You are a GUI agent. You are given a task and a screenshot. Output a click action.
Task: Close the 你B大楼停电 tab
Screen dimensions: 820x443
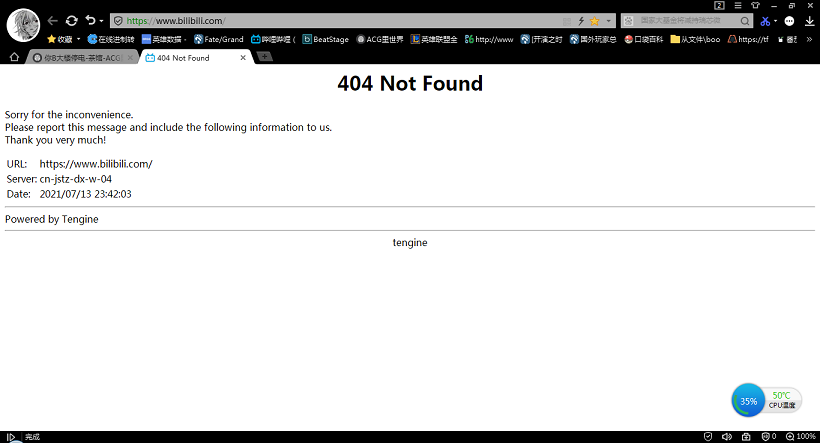(130, 58)
